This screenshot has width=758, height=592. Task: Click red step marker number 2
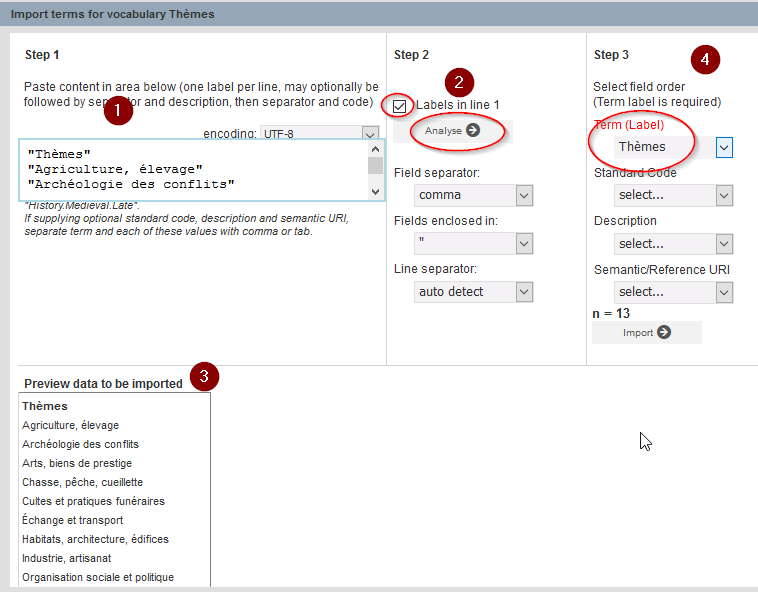pos(459,82)
